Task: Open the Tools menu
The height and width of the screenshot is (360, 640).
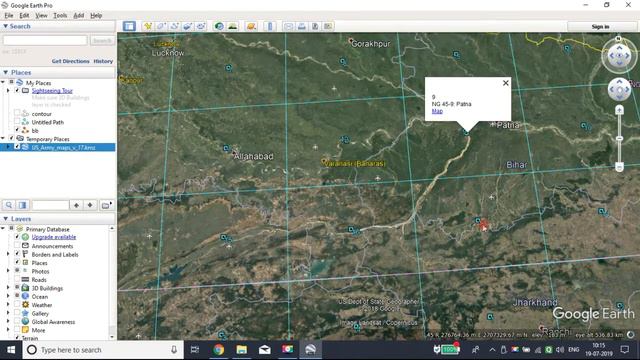Action: 60,16
